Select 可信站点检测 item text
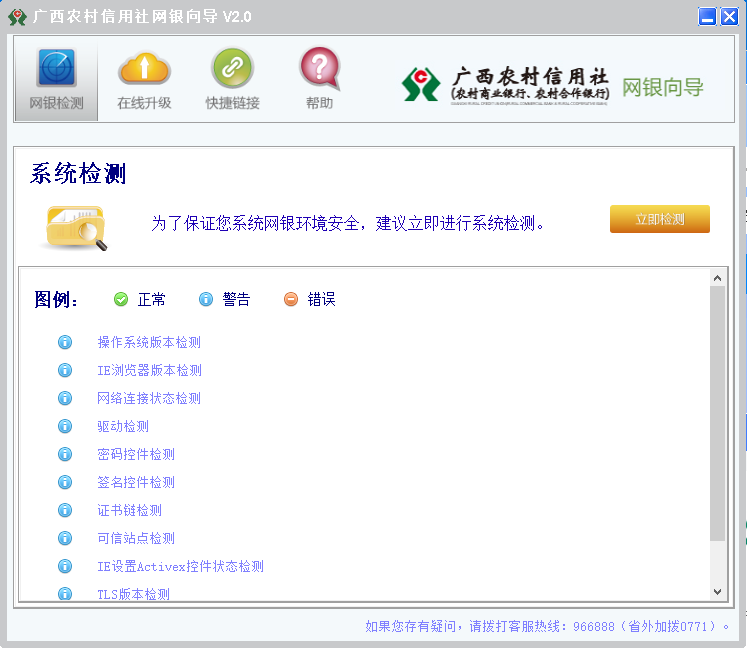The height and width of the screenshot is (649, 747). click(x=136, y=538)
